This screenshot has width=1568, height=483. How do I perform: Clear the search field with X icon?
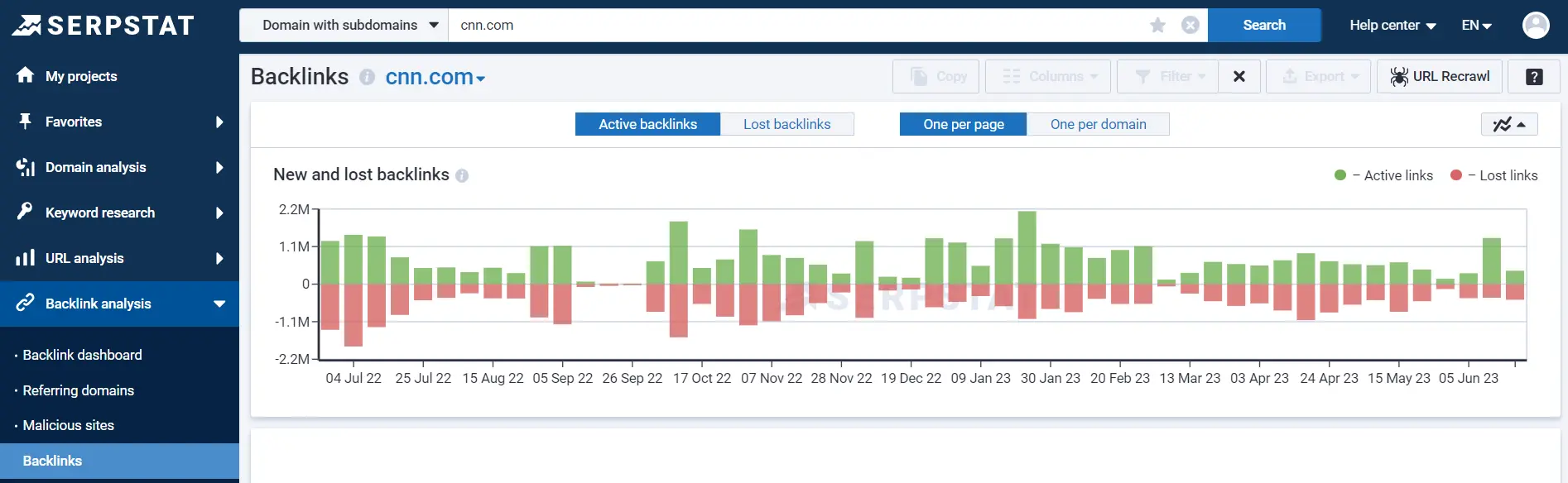pos(1190,26)
